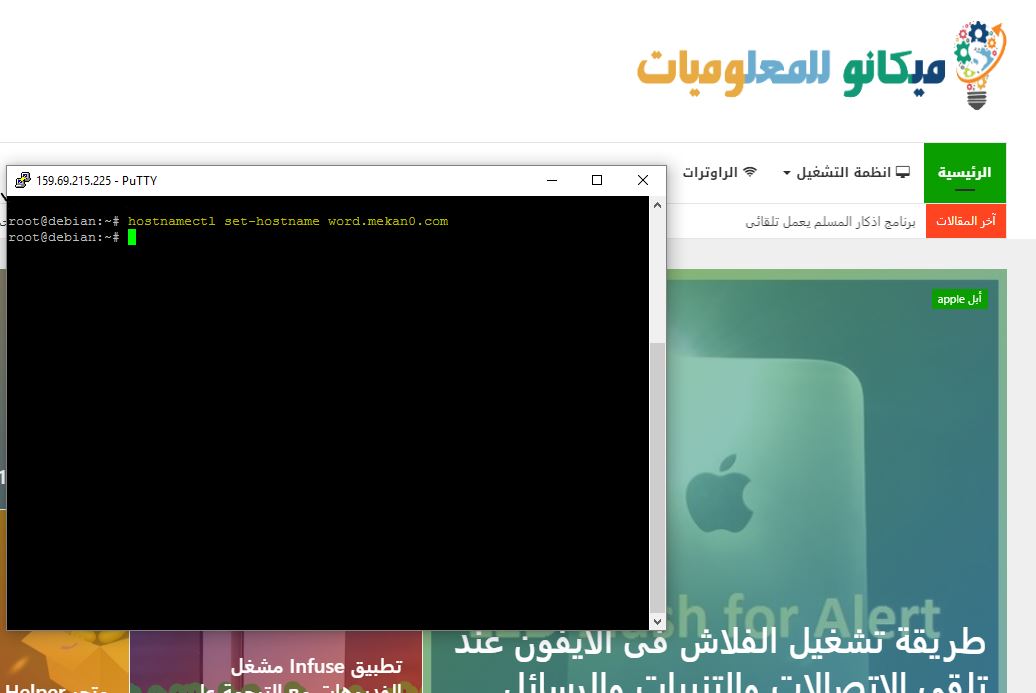1036x693 pixels.
Task: Open the Infuse app article card
Action: (x=276, y=662)
